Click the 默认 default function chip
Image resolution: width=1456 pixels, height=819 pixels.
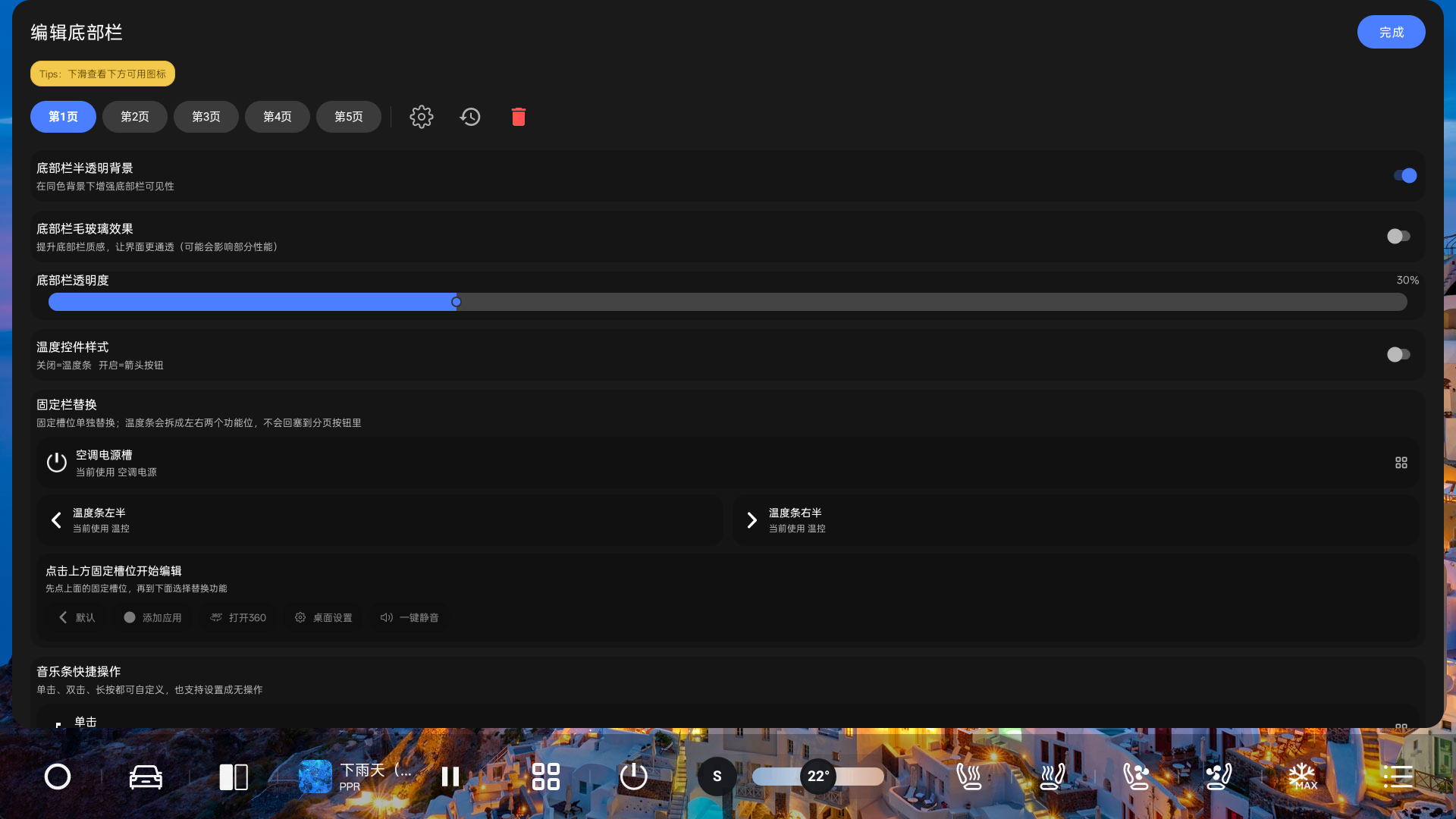point(77,617)
